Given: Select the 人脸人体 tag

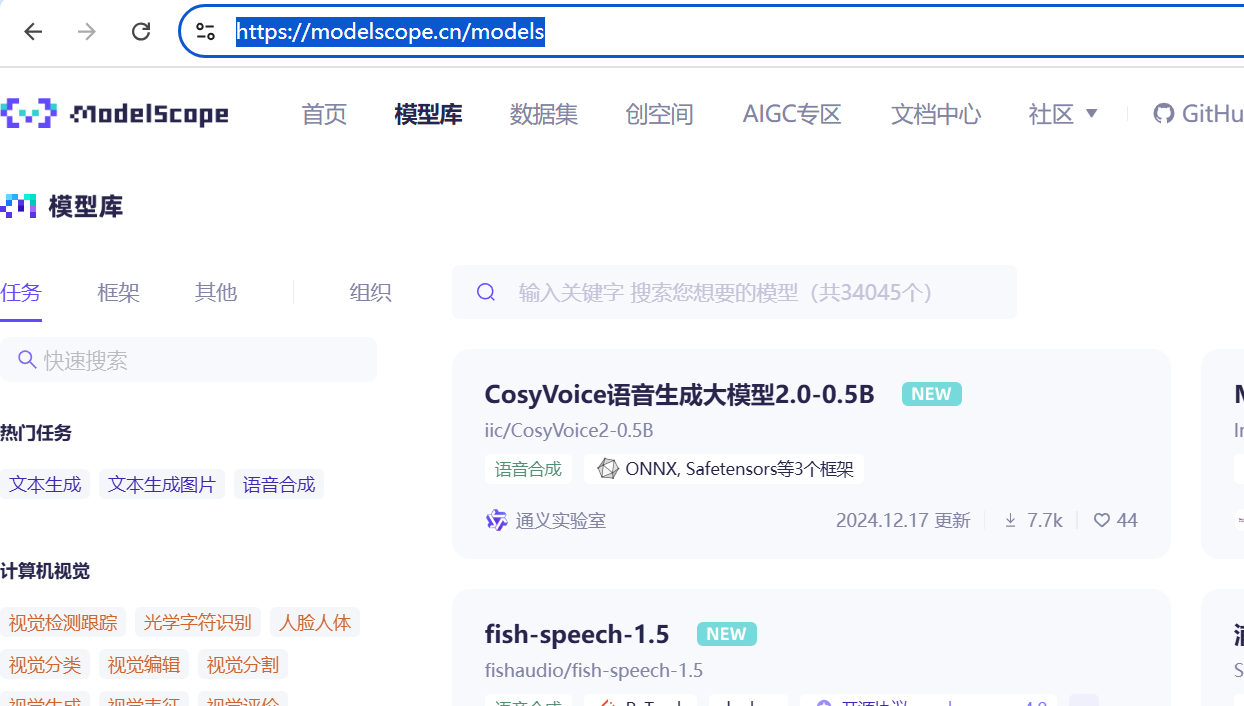Looking at the screenshot, I should pyautogui.click(x=315, y=622).
